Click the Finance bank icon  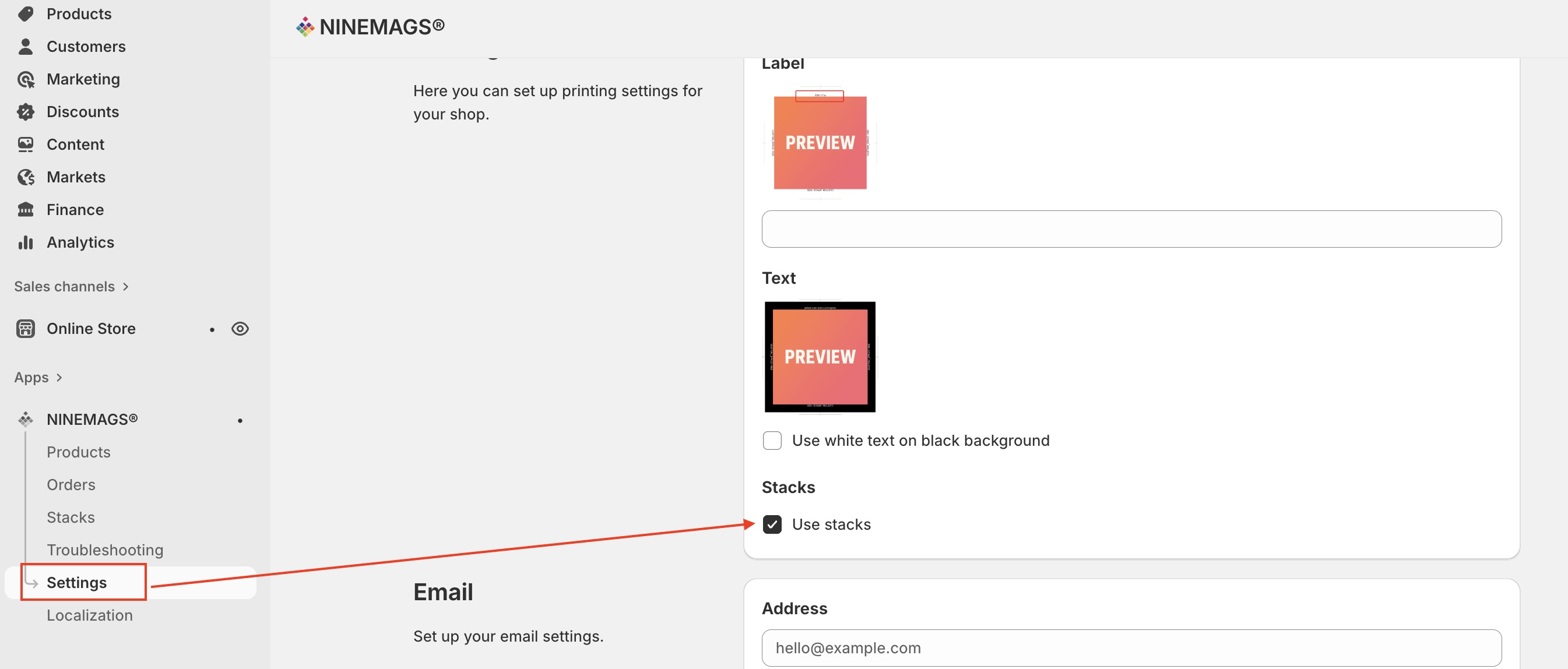point(26,210)
